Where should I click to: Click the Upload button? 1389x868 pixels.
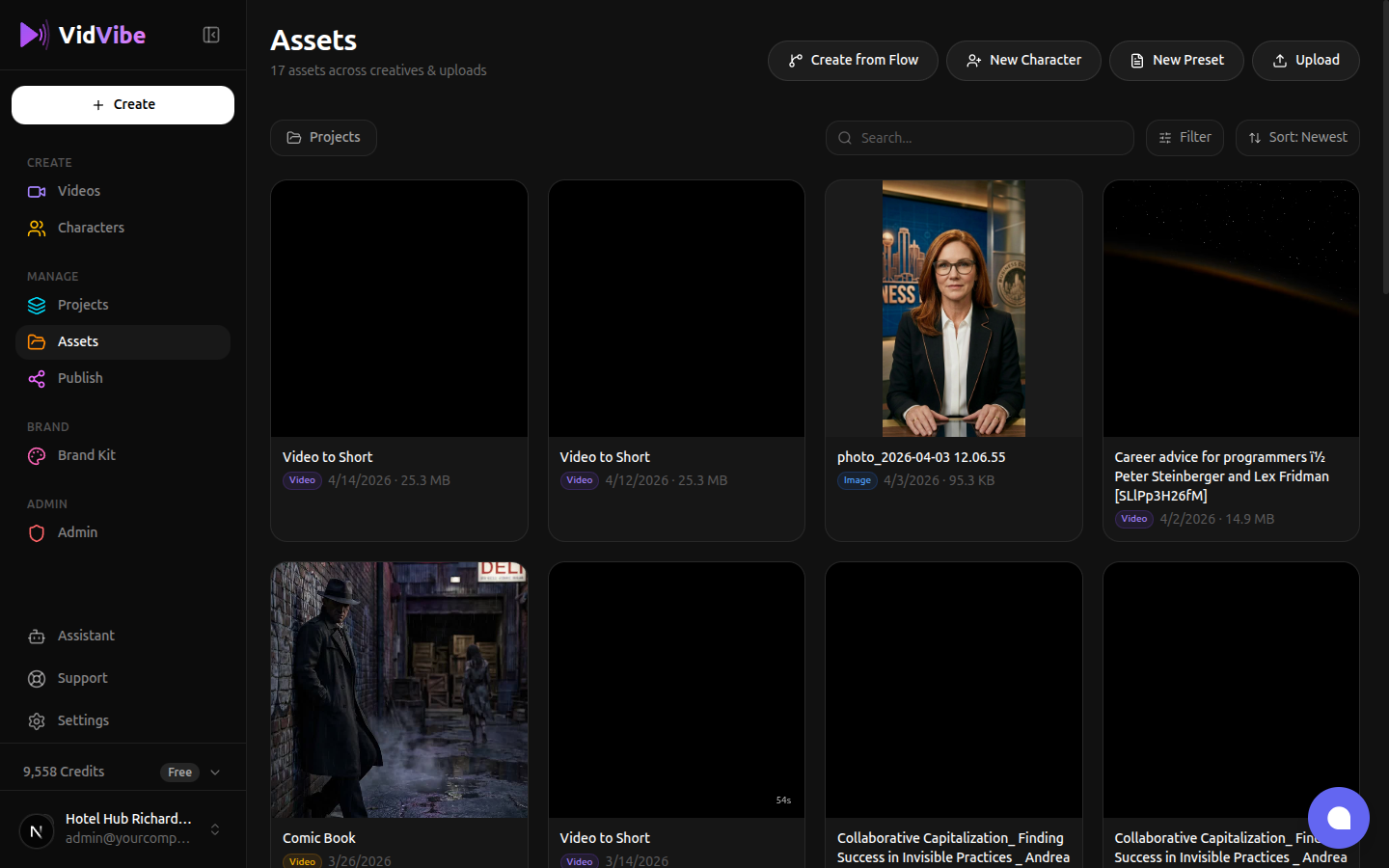[x=1306, y=61]
